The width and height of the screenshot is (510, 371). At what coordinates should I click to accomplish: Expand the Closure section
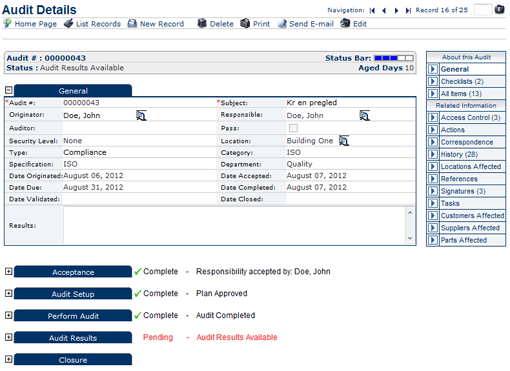pos(9,359)
